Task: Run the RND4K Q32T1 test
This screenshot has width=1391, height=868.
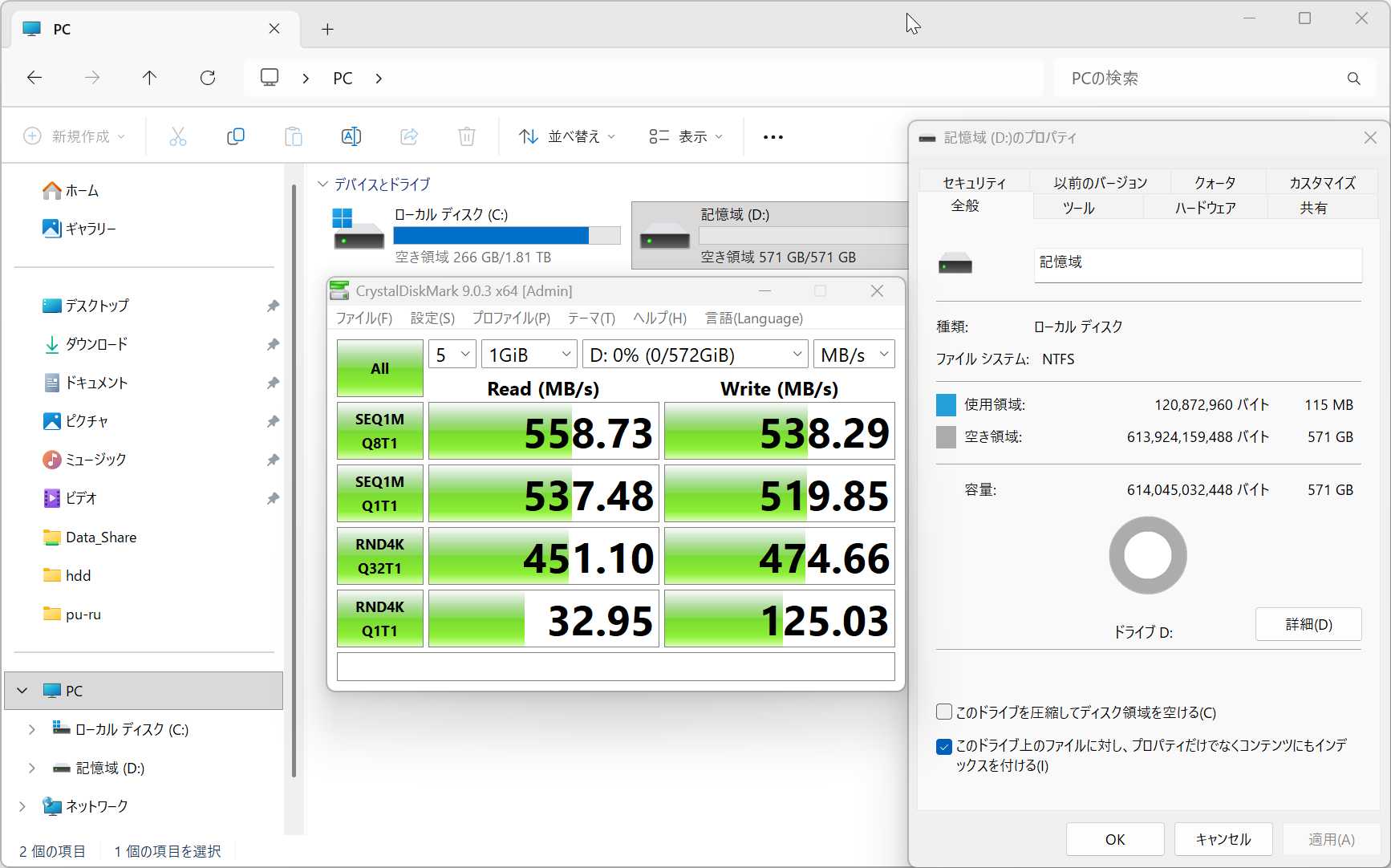Action: click(x=380, y=556)
